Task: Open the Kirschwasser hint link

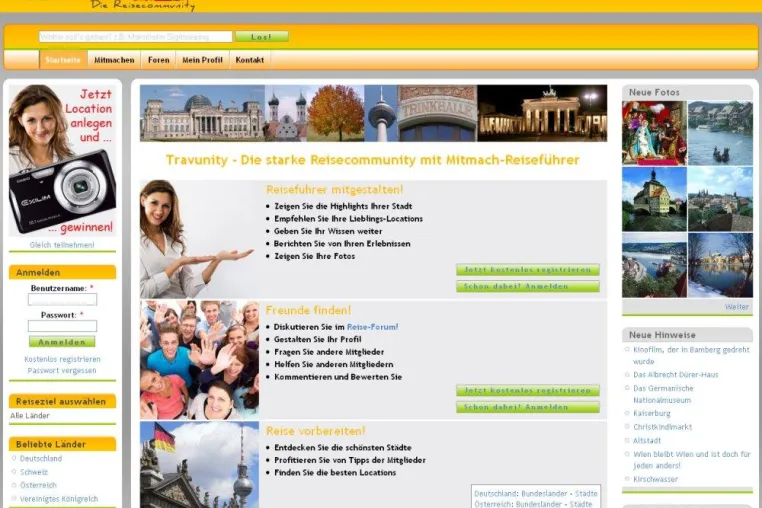Action: 655,479
